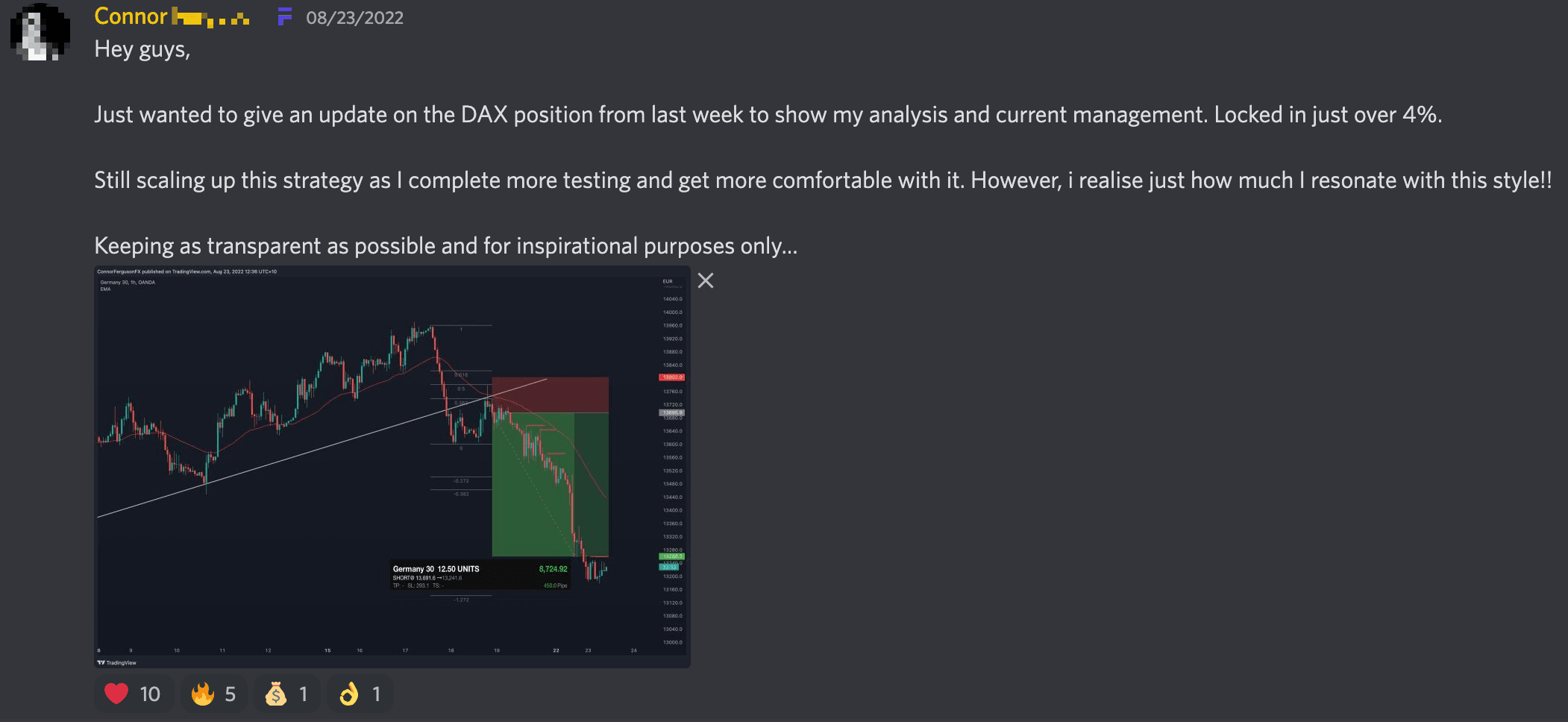Toggle the OK hand reaction
Image resolution: width=1568 pixels, height=722 pixels.
pos(360,694)
